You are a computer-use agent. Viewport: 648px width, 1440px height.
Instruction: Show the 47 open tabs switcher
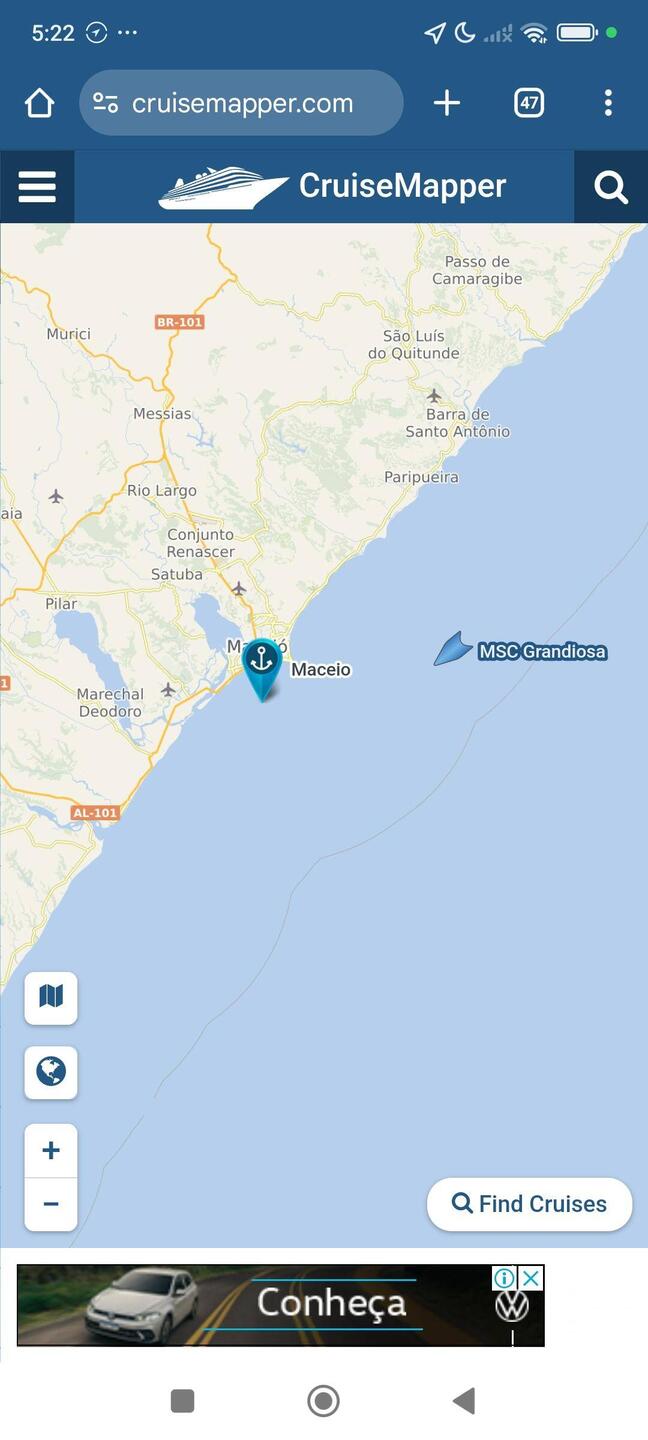tap(529, 103)
